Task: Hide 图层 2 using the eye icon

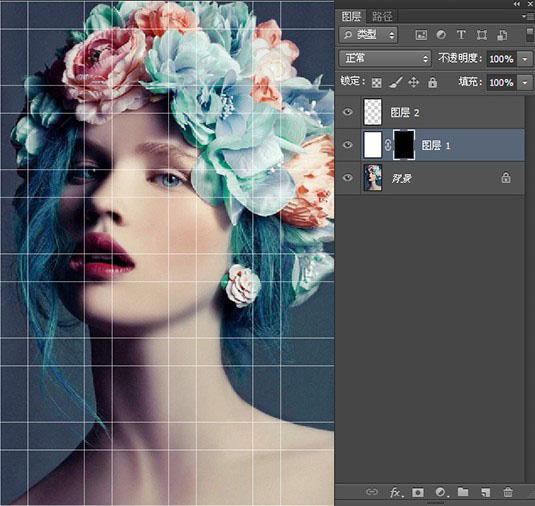Action: 348,112
